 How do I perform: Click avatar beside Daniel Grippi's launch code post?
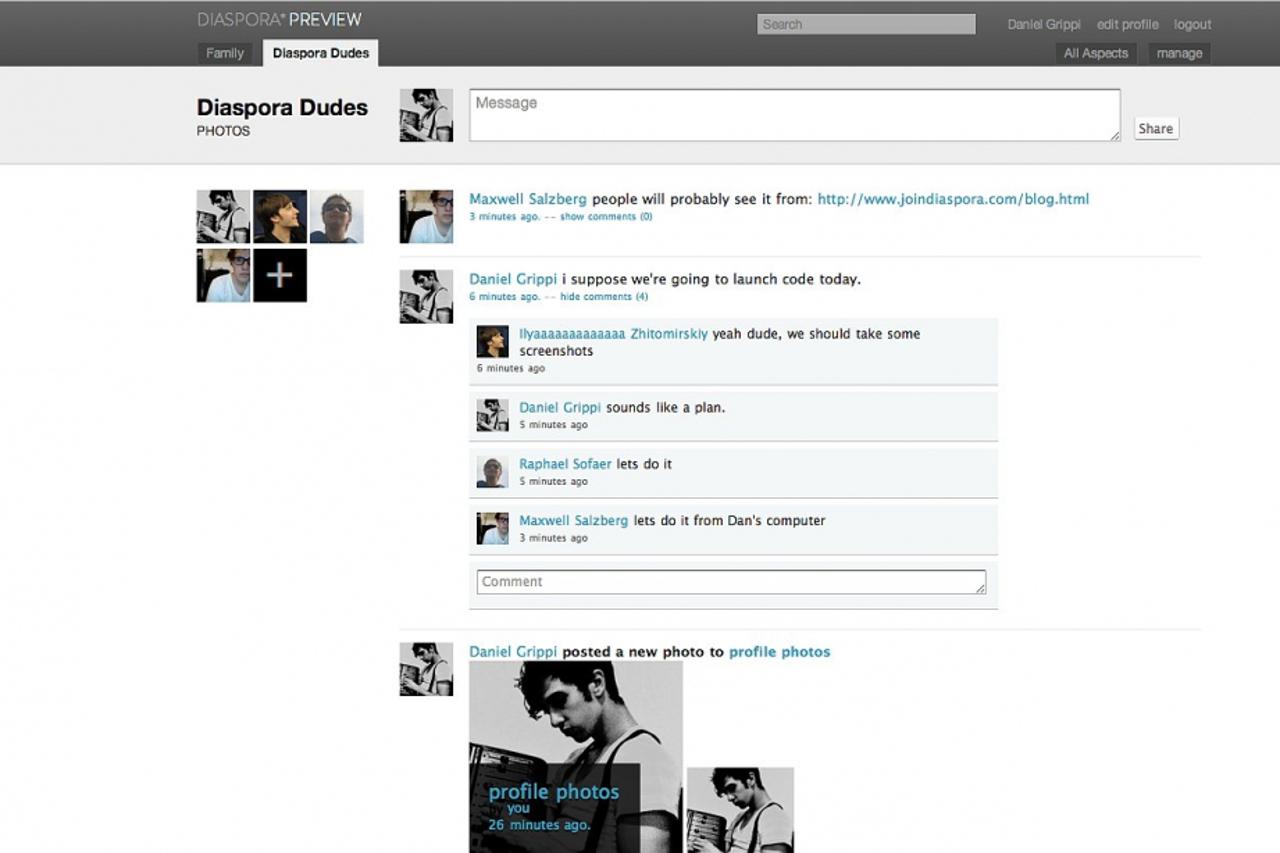point(426,296)
